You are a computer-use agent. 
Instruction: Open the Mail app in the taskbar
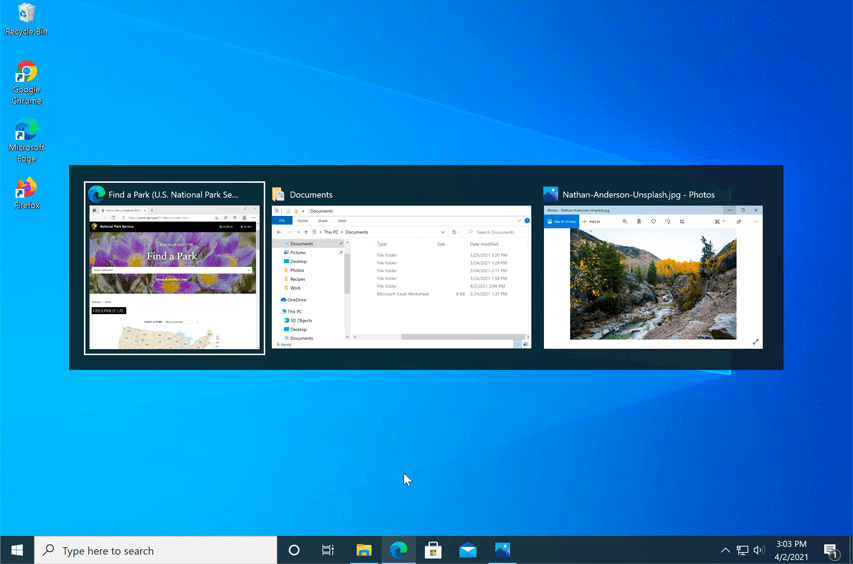(468, 550)
